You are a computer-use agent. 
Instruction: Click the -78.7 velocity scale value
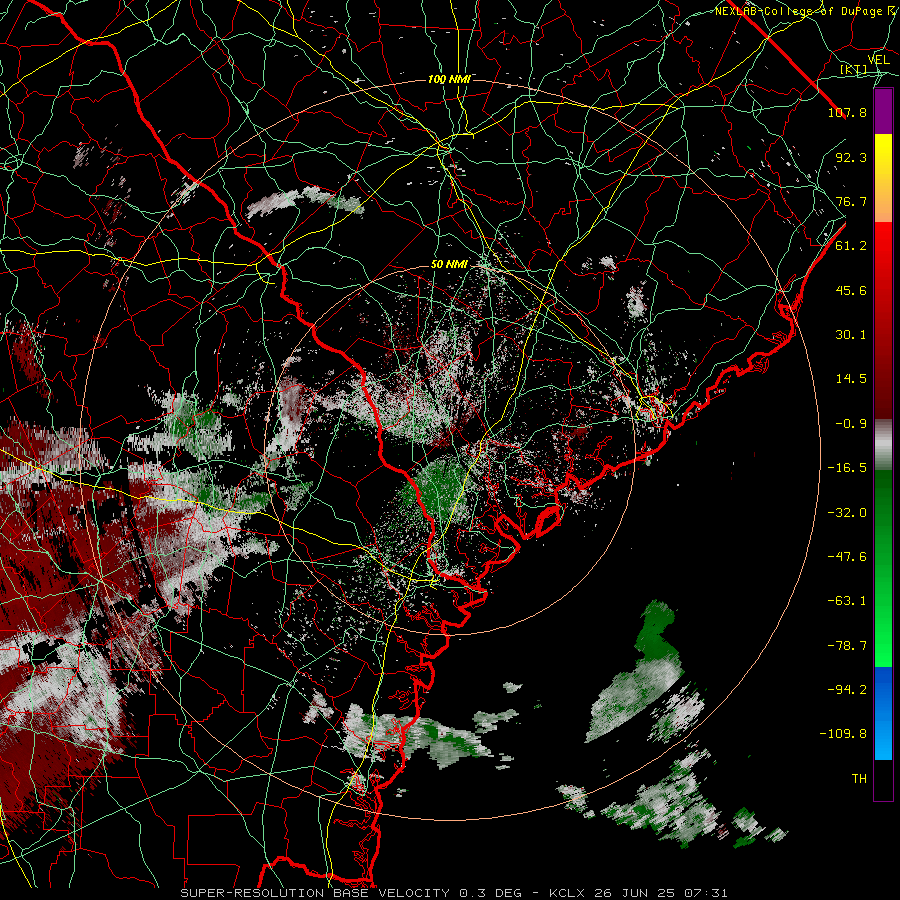click(x=847, y=646)
